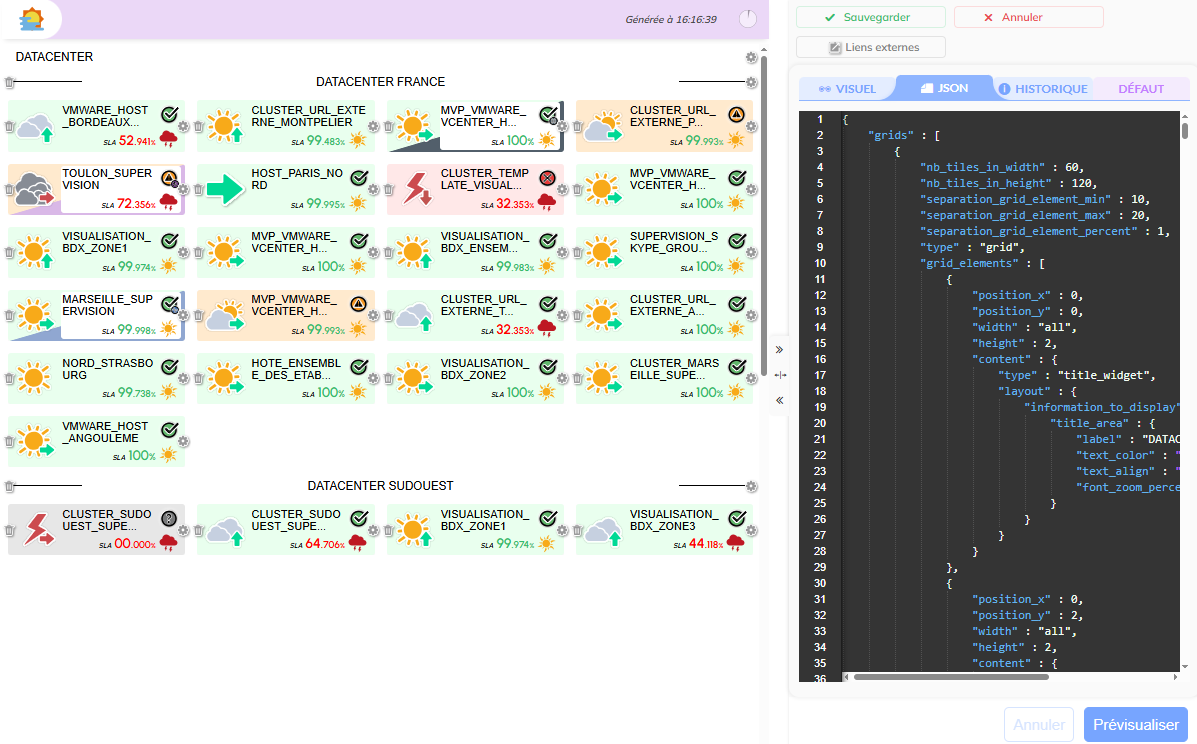Open the HISTORIQUE tab

1043,89
